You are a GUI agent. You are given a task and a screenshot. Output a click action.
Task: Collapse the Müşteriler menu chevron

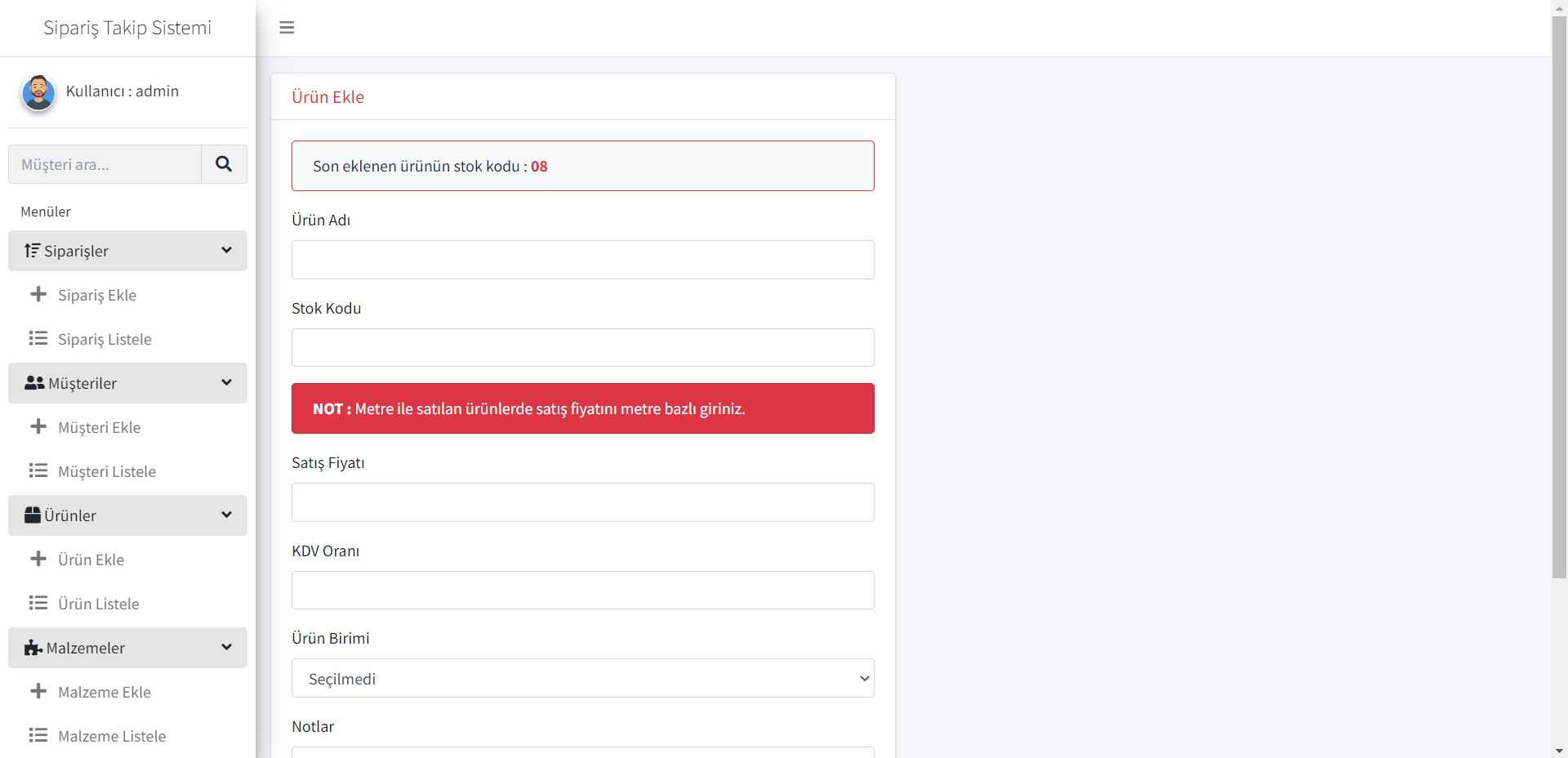(226, 383)
